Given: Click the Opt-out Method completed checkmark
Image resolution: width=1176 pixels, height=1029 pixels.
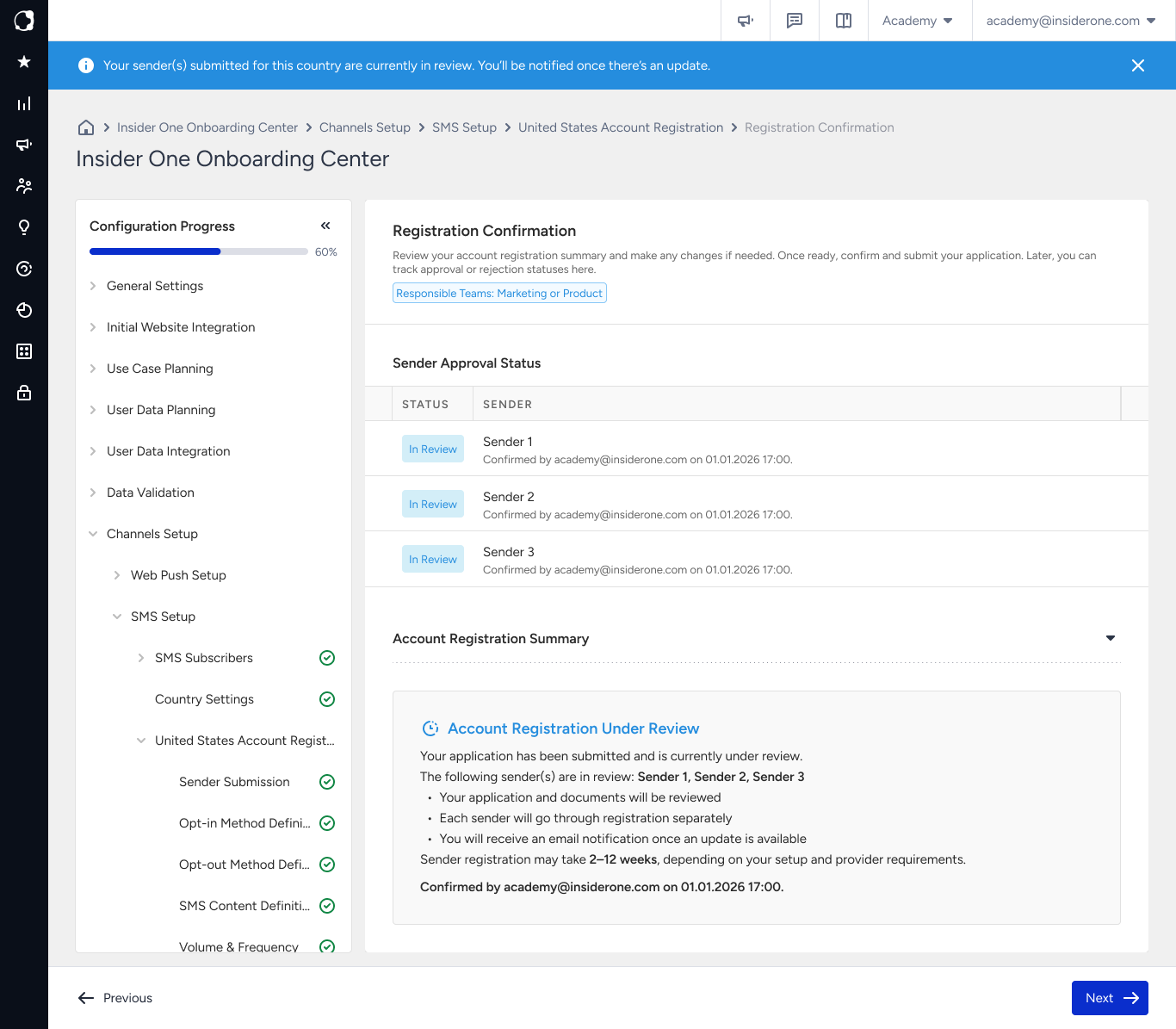Looking at the screenshot, I should click(327, 865).
